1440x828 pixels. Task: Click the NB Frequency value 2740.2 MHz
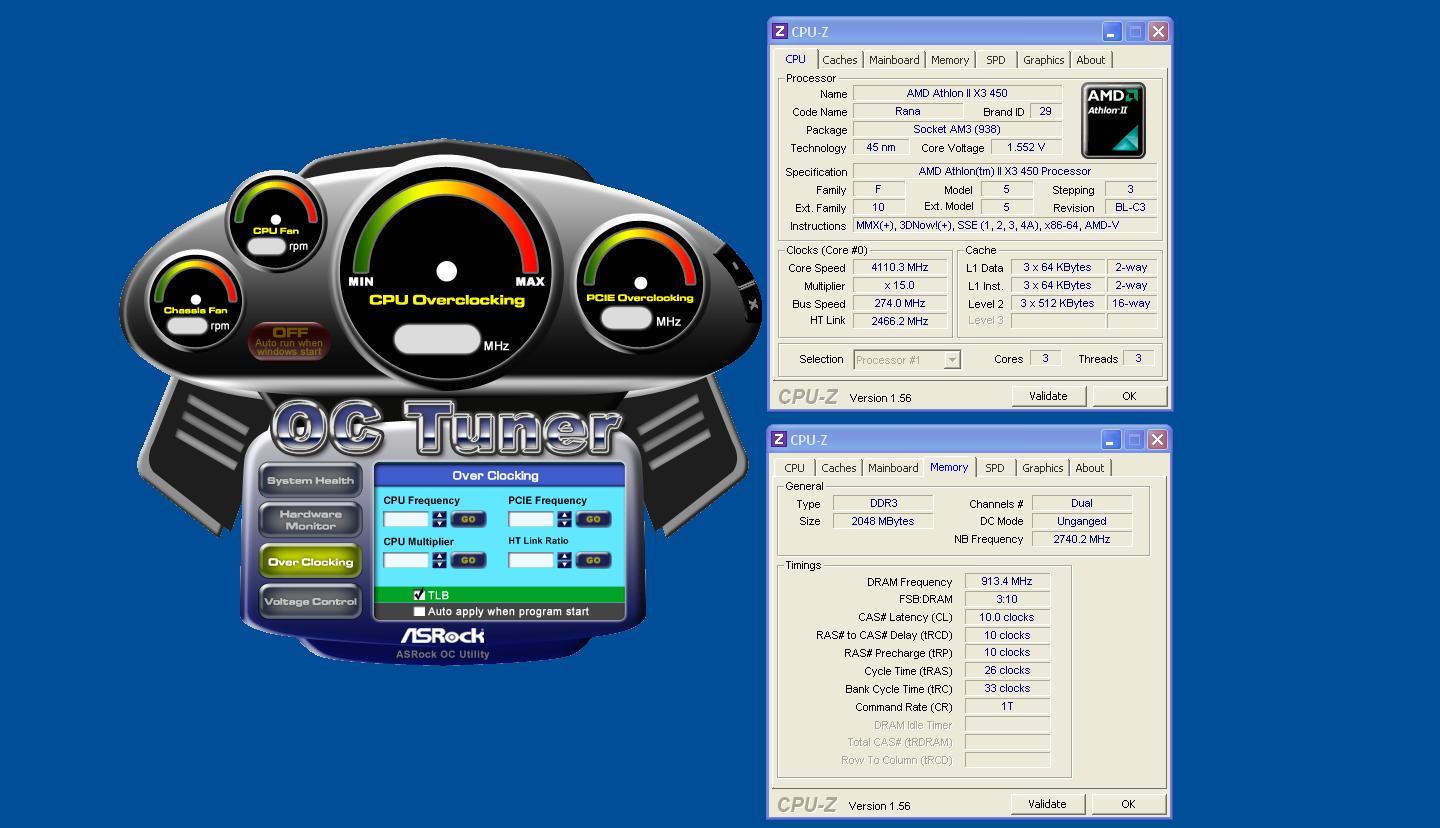click(x=1082, y=539)
